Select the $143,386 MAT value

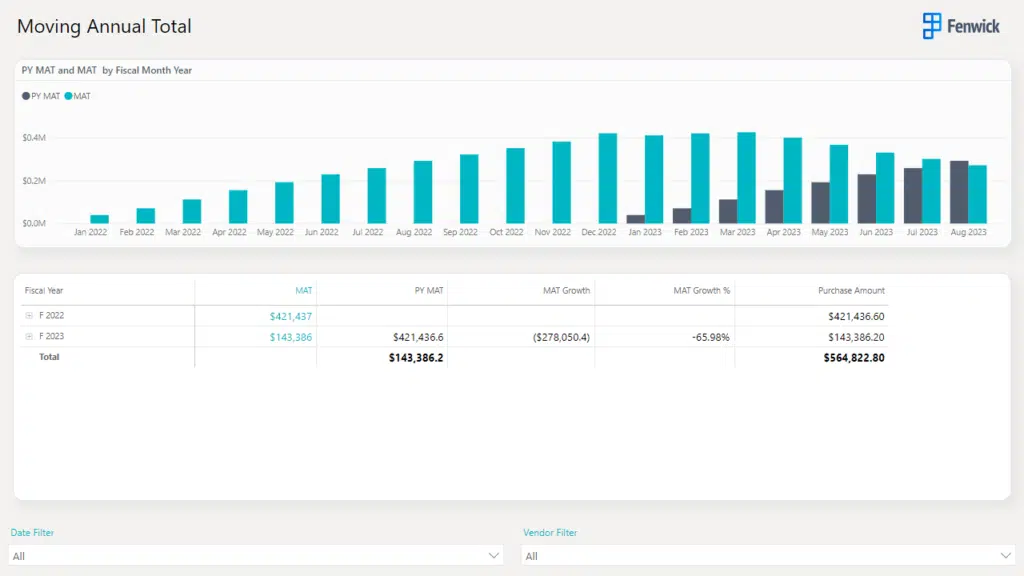(x=291, y=337)
